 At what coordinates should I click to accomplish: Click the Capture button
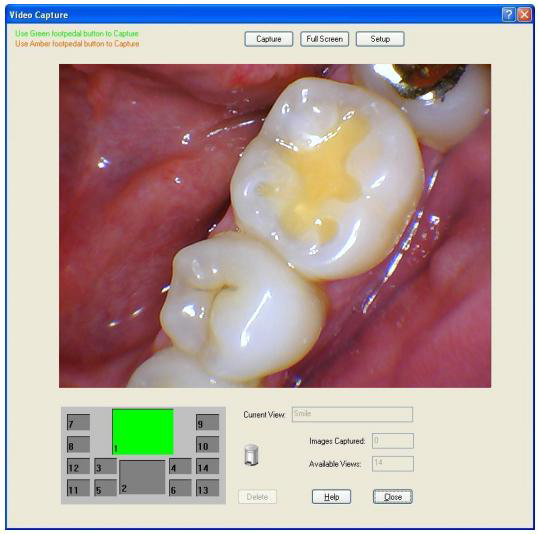(269, 39)
